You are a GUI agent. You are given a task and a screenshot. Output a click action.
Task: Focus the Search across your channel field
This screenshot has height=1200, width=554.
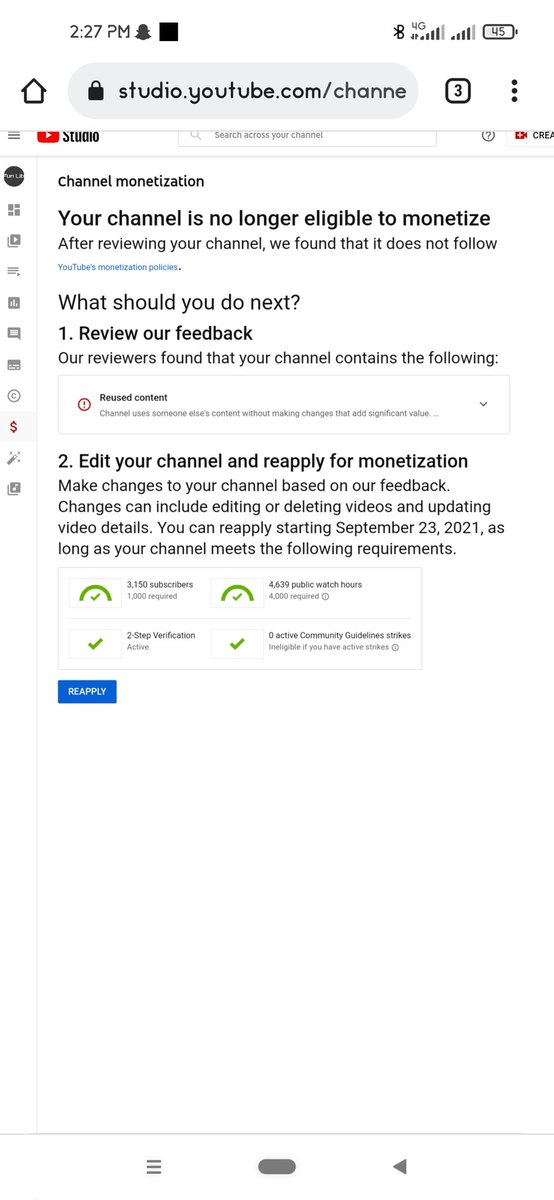(x=307, y=135)
